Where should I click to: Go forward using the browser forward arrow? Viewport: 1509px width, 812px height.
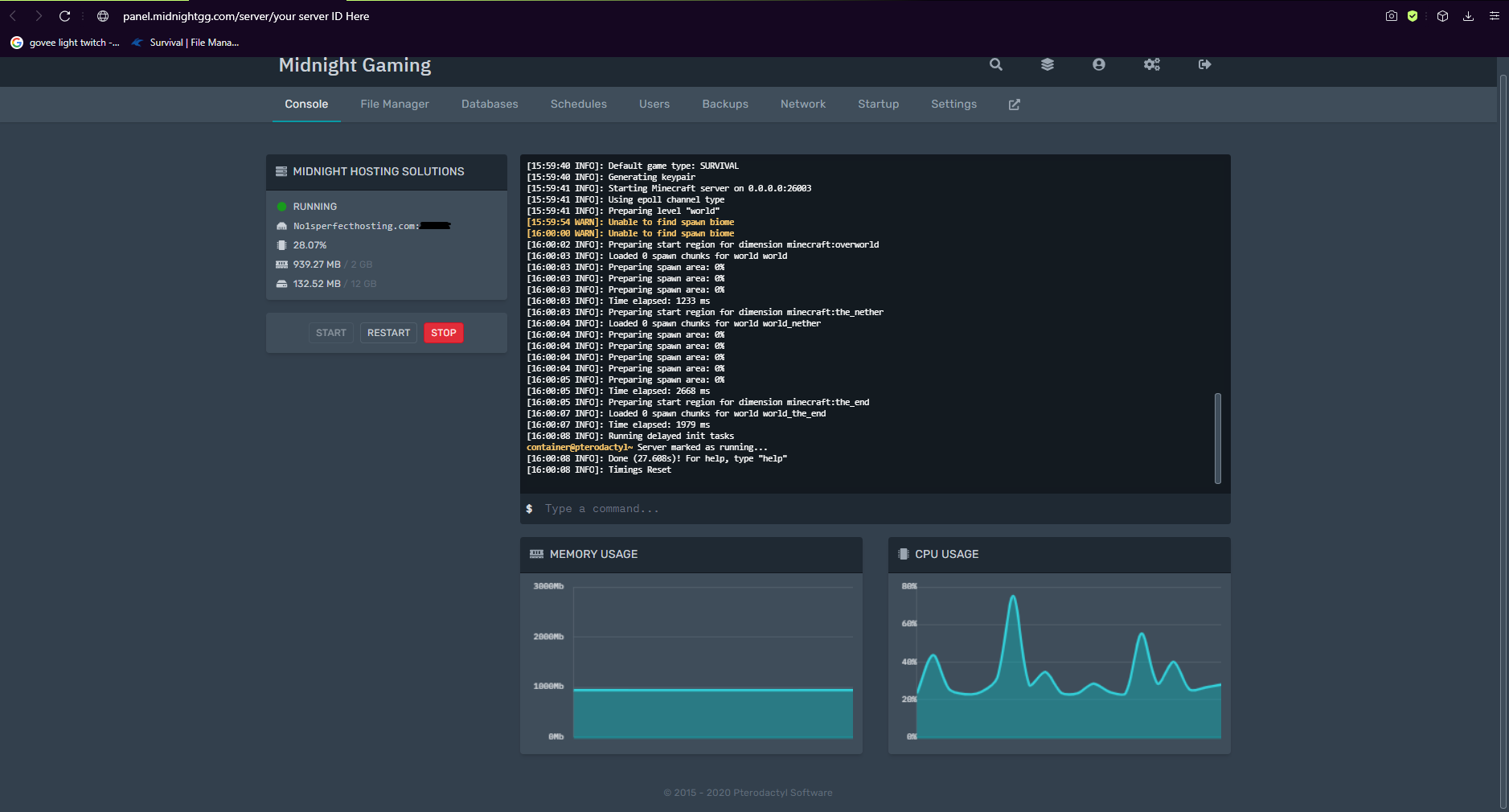click(38, 16)
